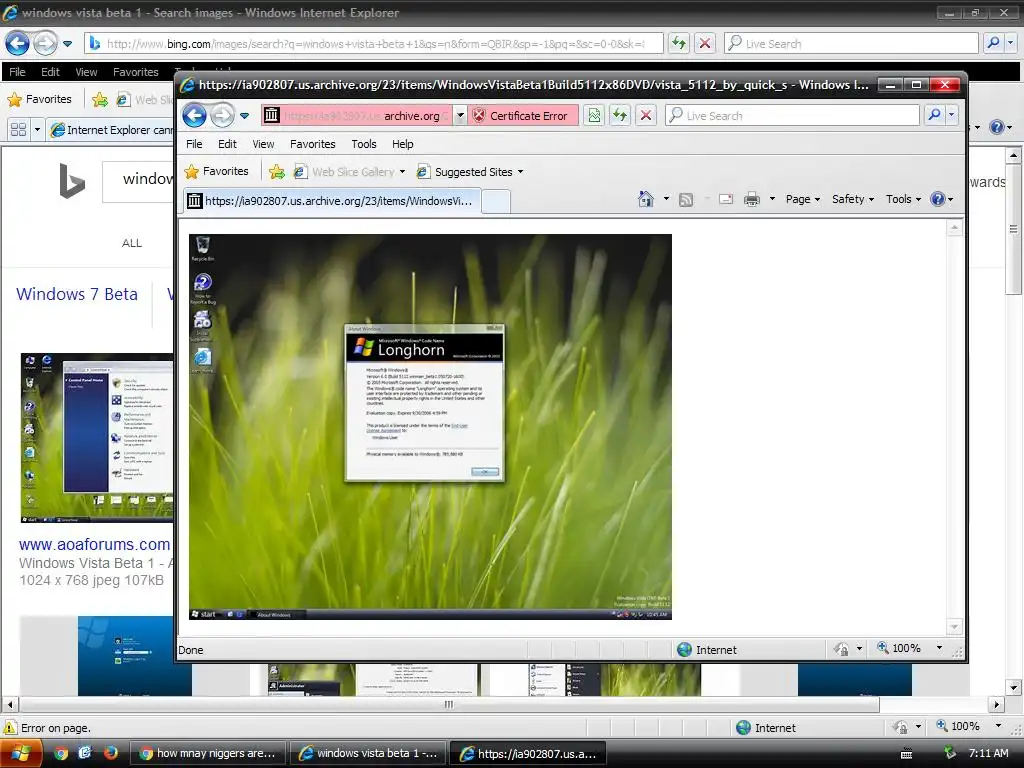Viewport: 1024px width, 768px height.
Task: Open Help menu in archive.org window
Action: click(402, 144)
